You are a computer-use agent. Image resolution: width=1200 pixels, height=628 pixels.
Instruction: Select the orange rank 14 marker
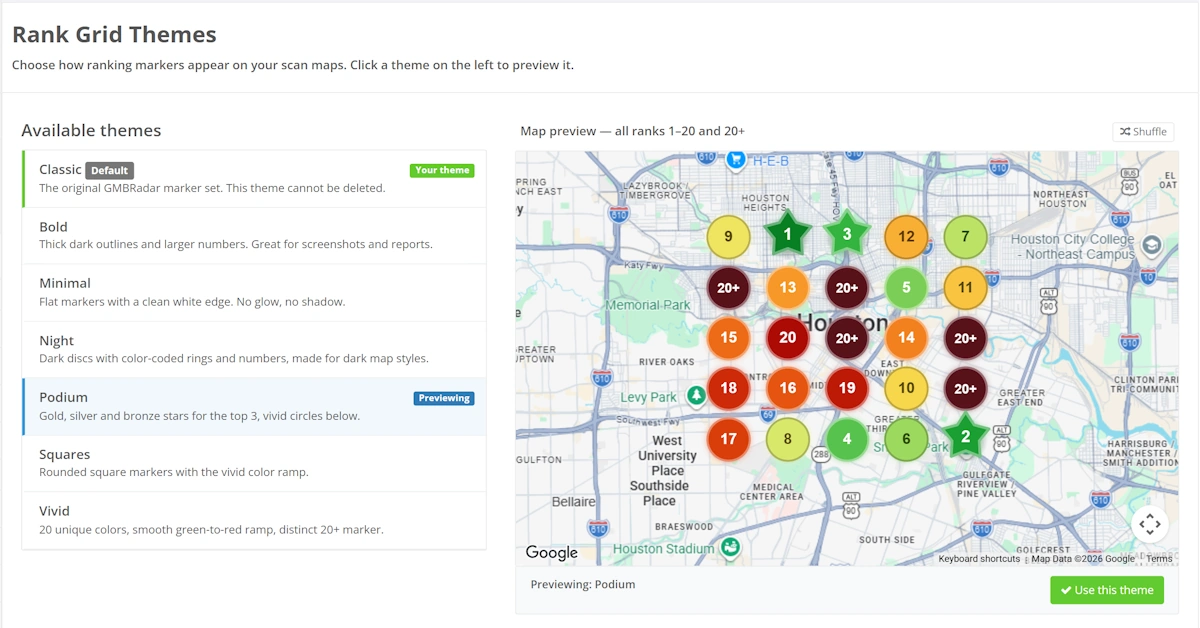click(906, 338)
